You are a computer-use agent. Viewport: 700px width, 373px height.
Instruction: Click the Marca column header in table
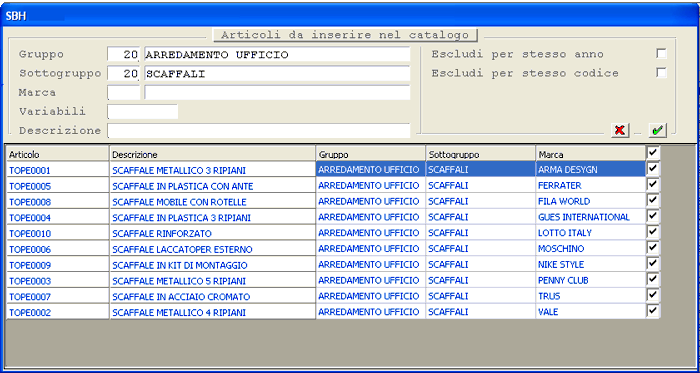(590, 154)
